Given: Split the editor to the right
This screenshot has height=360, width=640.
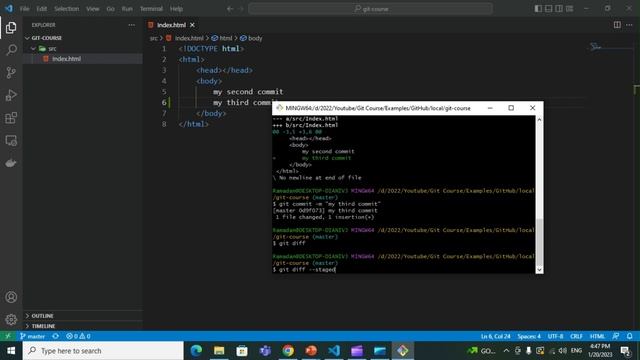Looking at the screenshot, I should coord(617,25).
